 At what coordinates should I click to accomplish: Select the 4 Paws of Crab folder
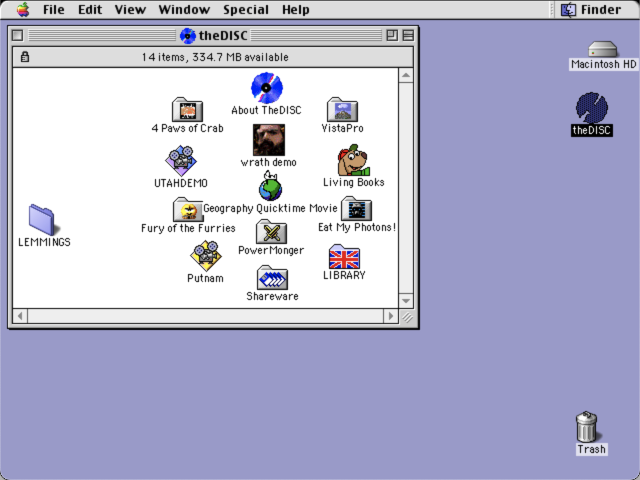(x=187, y=109)
